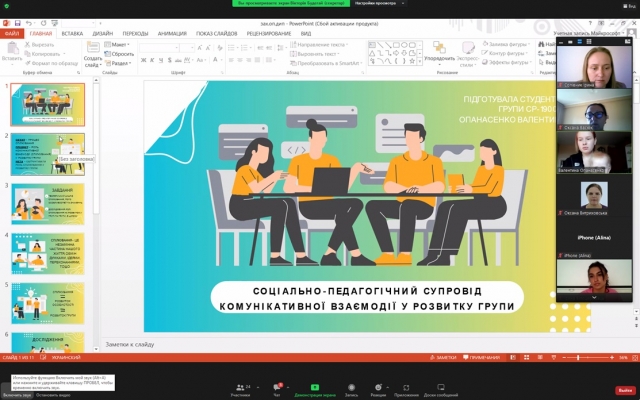Open Zoom Participants (Участники) panel
Viewport: 640px width, 400px height.
(240, 390)
